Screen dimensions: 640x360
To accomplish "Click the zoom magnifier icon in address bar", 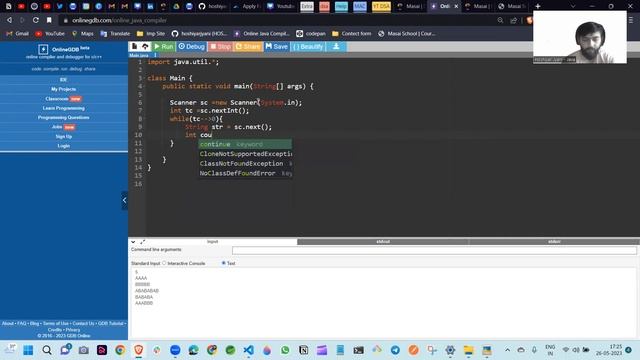I will pyautogui.click(x=500, y=20).
